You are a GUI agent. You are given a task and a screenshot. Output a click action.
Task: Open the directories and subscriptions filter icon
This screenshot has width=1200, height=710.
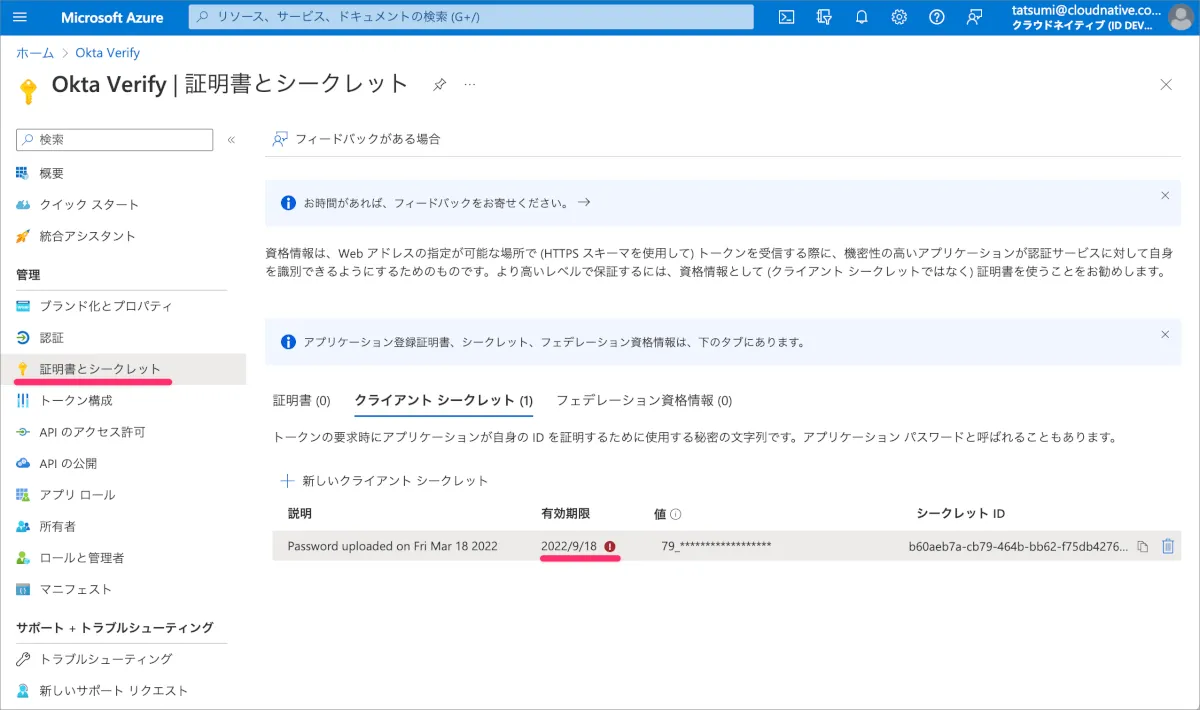point(824,17)
